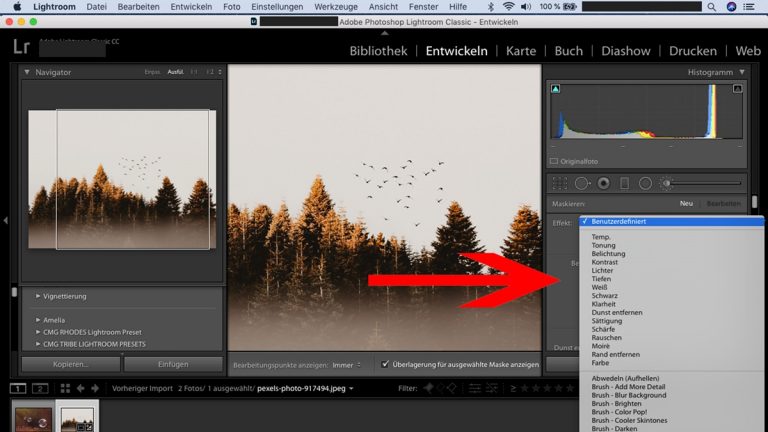Open Navigator zoom level options arrows
This screenshot has width=768, height=432.
pos(220,72)
